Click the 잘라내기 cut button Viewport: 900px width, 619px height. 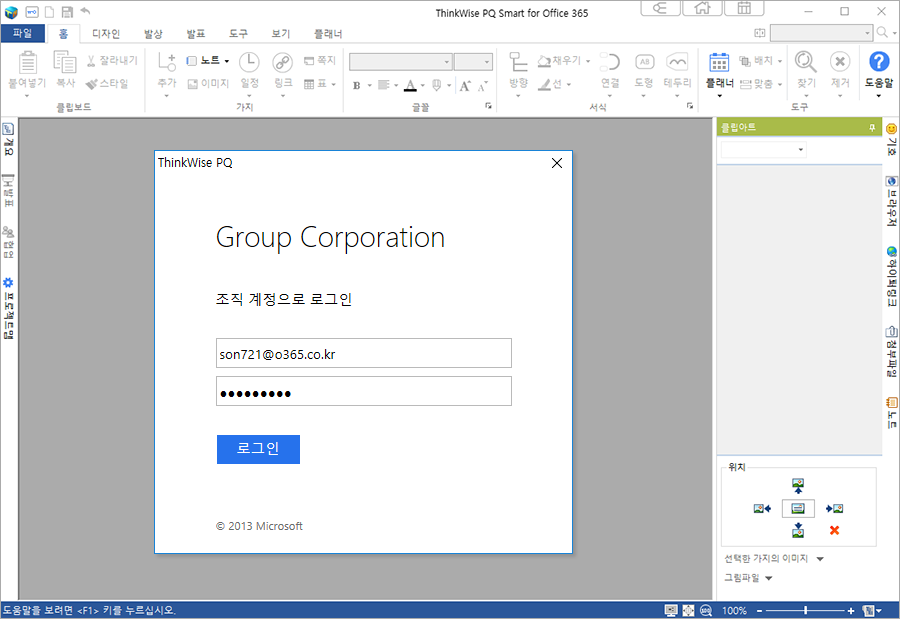coord(112,60)
